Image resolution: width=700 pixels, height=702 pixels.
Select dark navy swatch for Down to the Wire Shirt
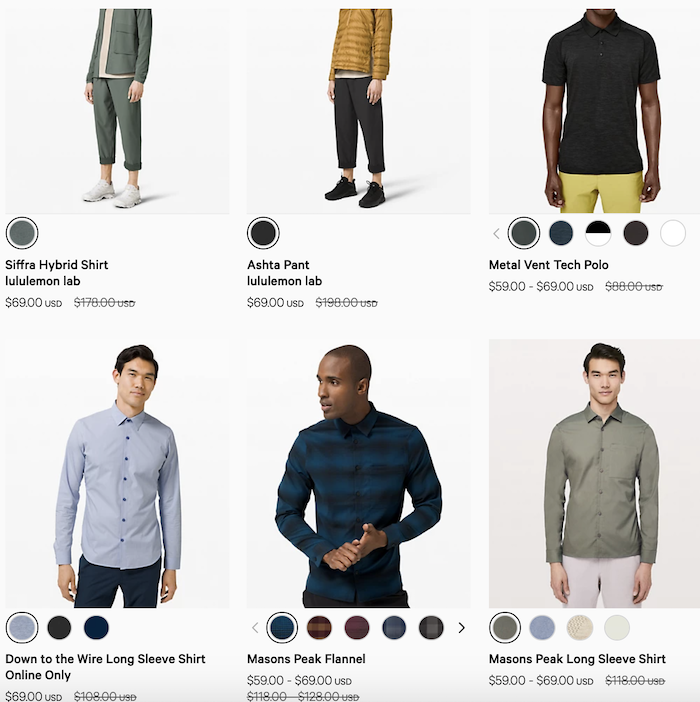point(96,627)
